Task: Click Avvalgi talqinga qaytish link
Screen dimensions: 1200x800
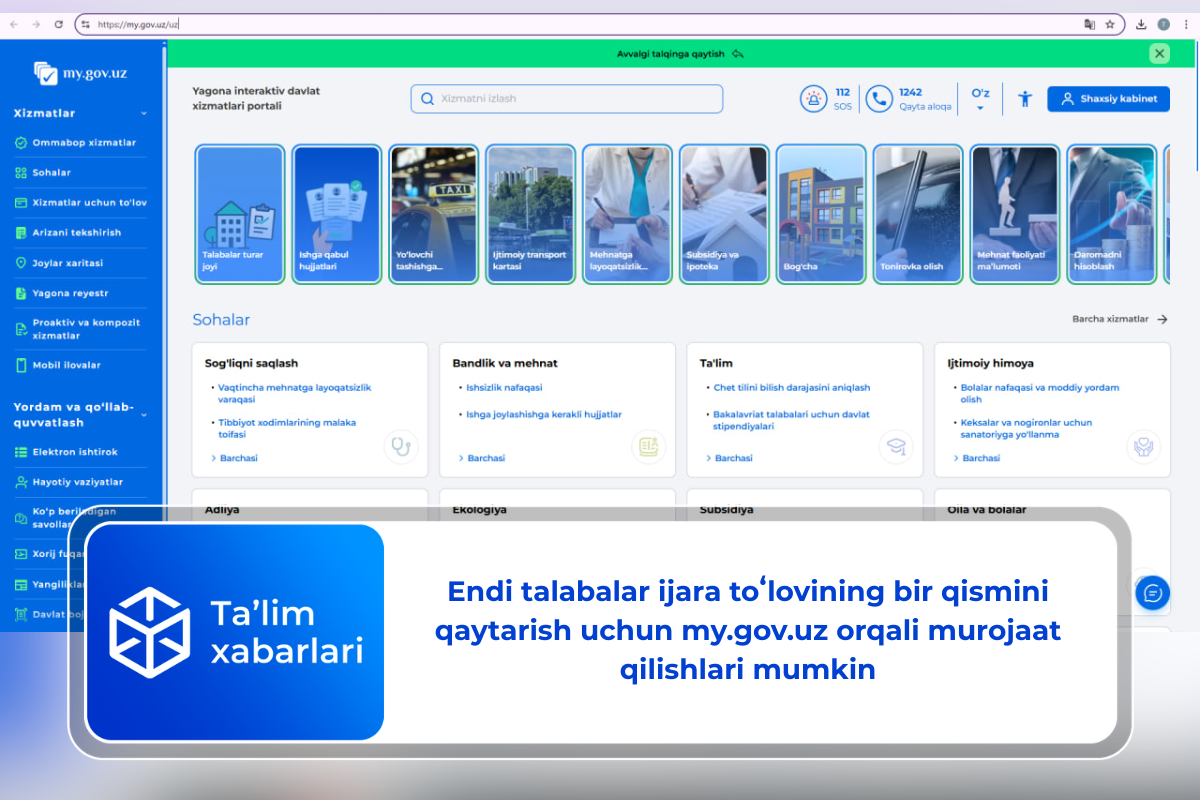Action: [x=680, y=54]
